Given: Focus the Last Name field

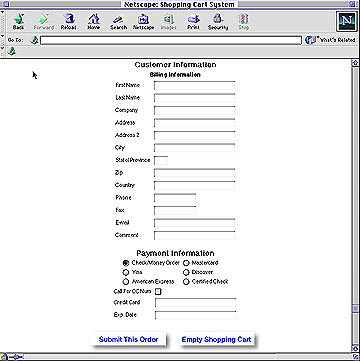Looking at the screenshot, I should click(x=195, y=98).
